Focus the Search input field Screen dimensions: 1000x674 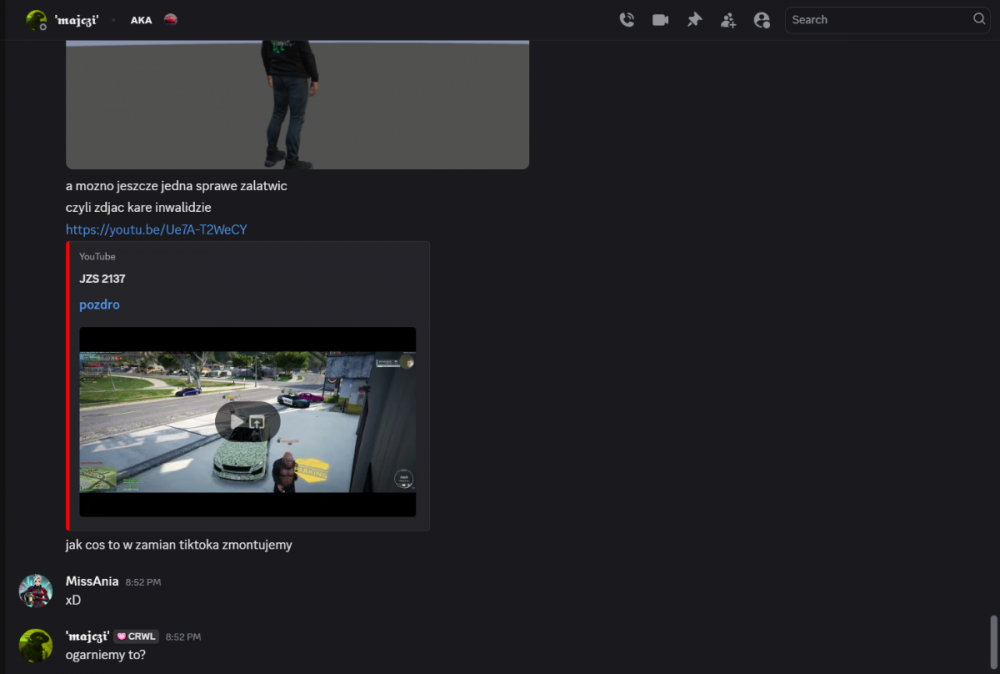pyautogui.click(x=887, y=20)
